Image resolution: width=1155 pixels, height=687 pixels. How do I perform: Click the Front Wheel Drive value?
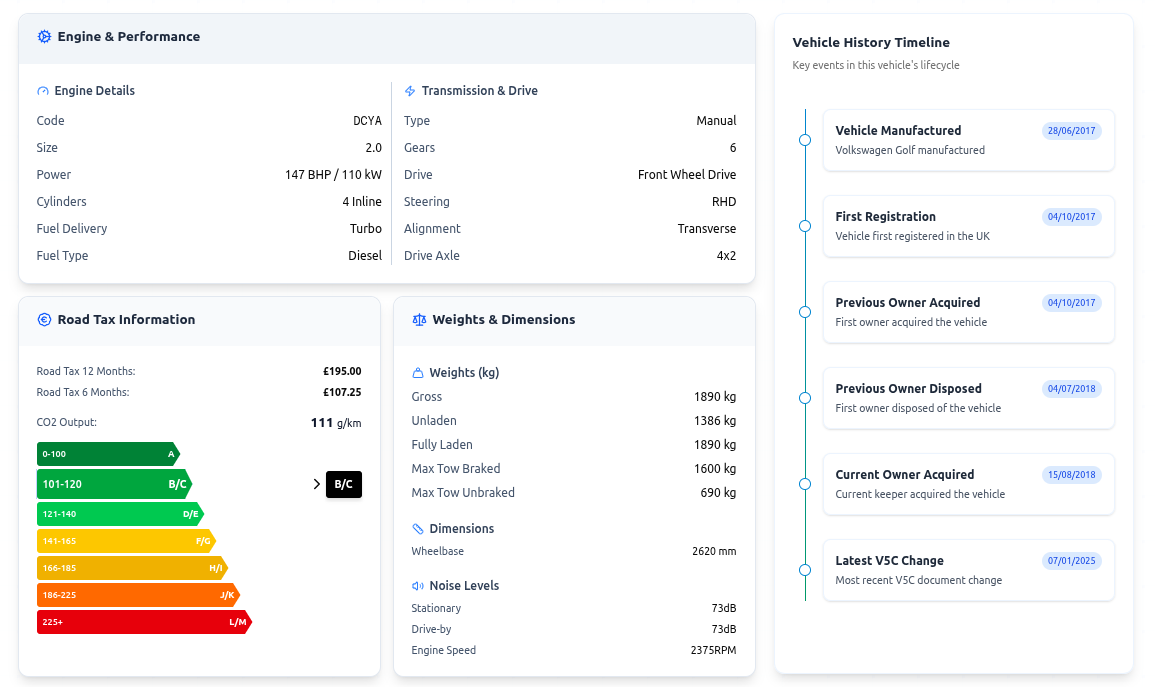687,175
